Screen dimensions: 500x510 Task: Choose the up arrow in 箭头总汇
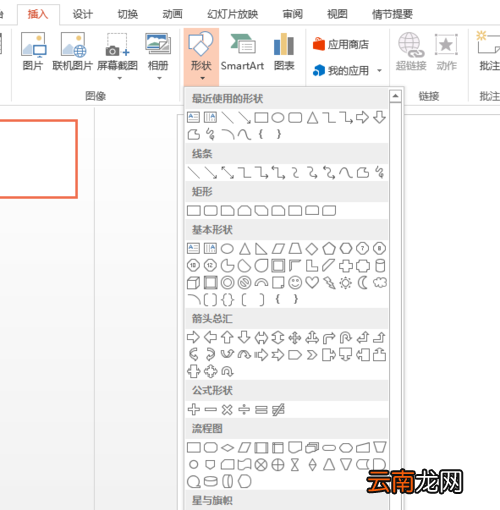(x=227, y=337)
